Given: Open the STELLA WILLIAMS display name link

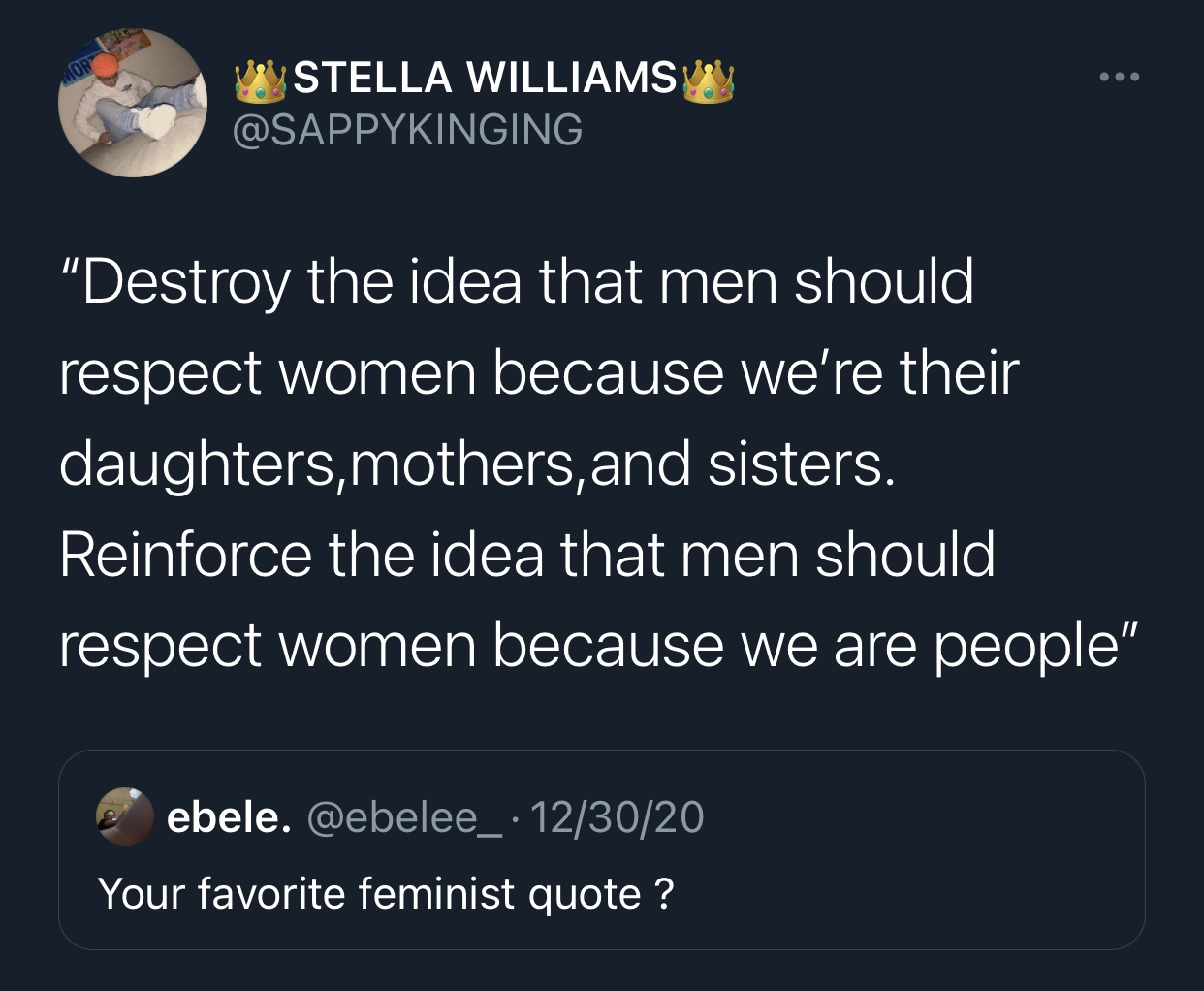Looking at the screenshot, I should tap(485, 78).
